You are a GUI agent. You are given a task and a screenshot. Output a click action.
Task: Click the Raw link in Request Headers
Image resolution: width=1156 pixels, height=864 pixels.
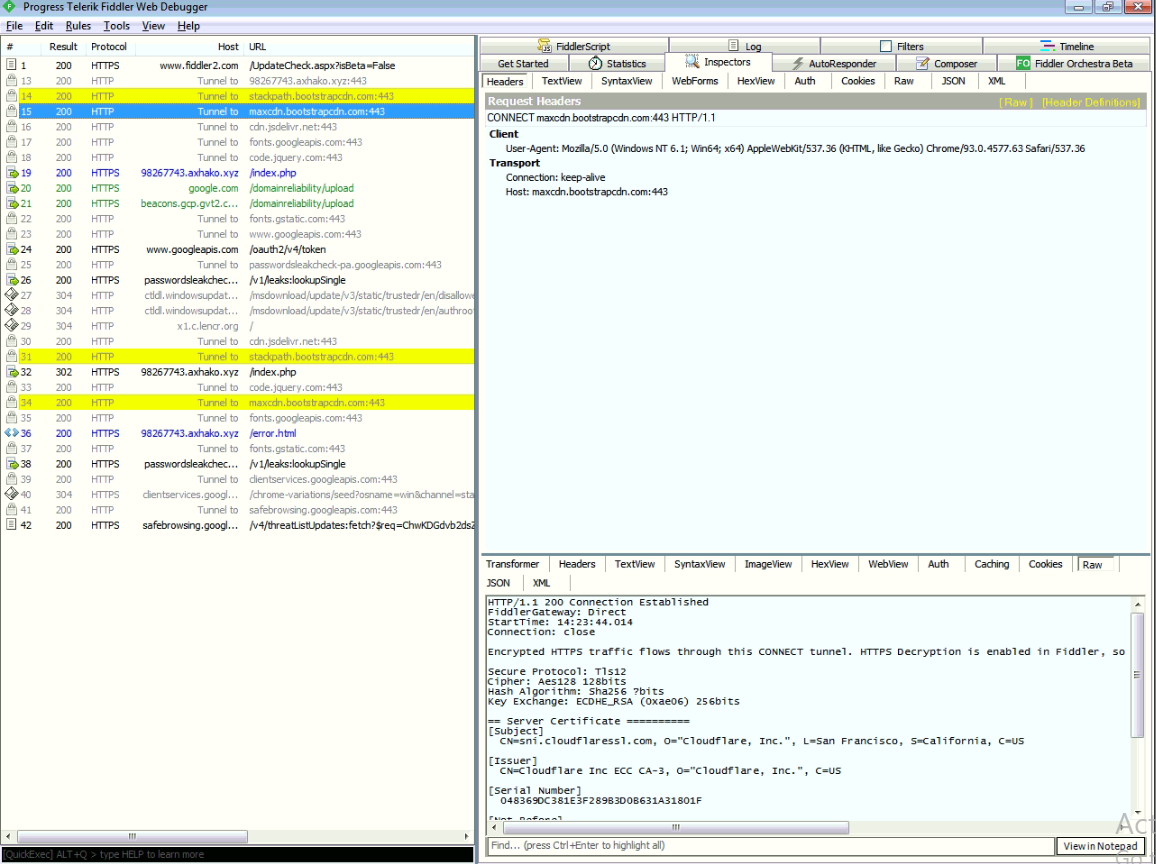click(x=1016, y=102)
